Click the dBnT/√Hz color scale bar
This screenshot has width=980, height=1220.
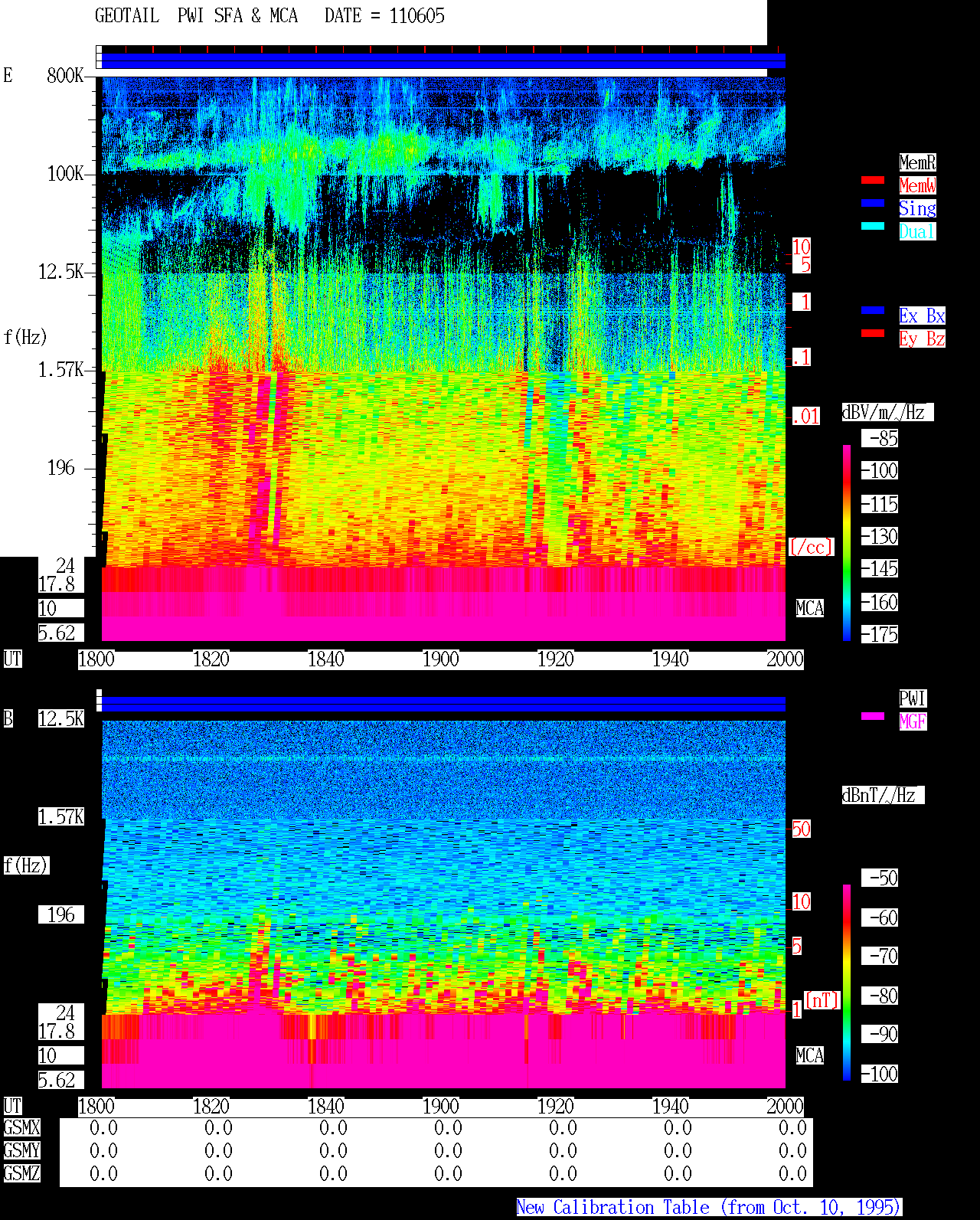847,983
